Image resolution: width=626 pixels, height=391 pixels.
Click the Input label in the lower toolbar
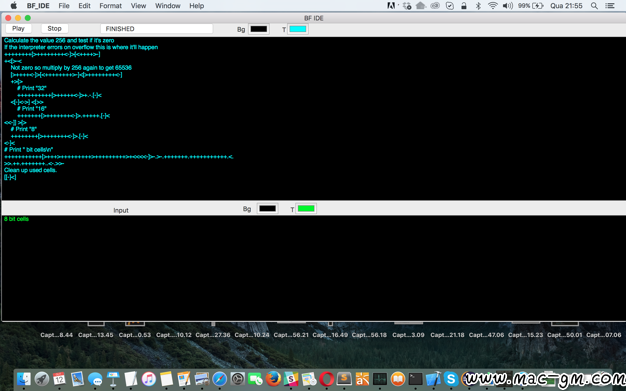pyautogui.click(x=121, y=210)
